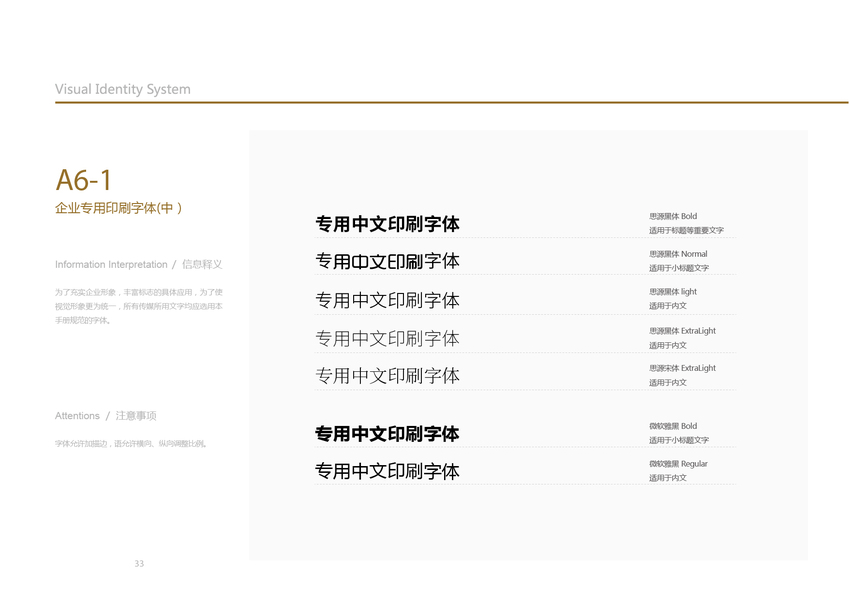This screenshot has width=849, height=600.
Task: Click the usage note "适用于标题等重要文字"
Action: tap(687, 230)
